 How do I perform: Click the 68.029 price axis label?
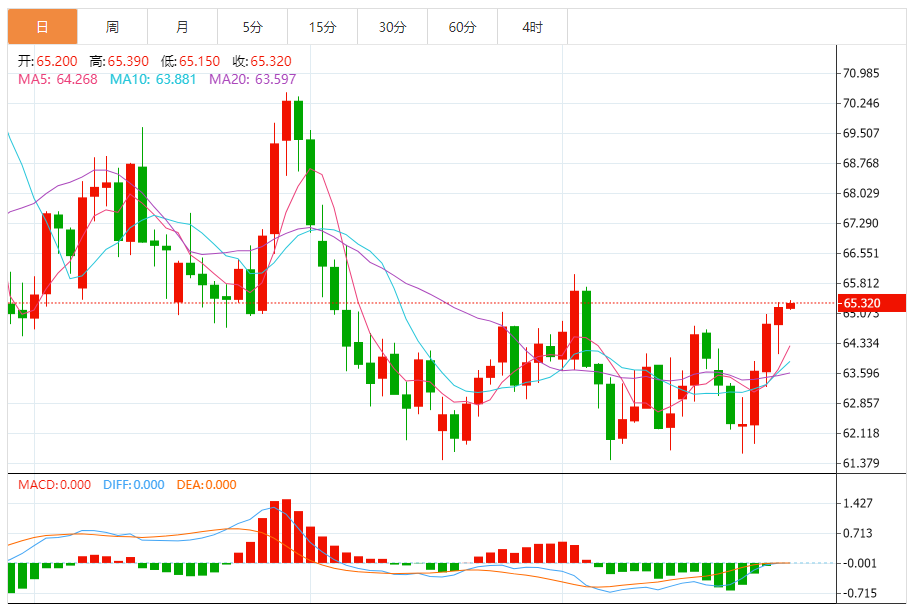(x=861, y=193)
